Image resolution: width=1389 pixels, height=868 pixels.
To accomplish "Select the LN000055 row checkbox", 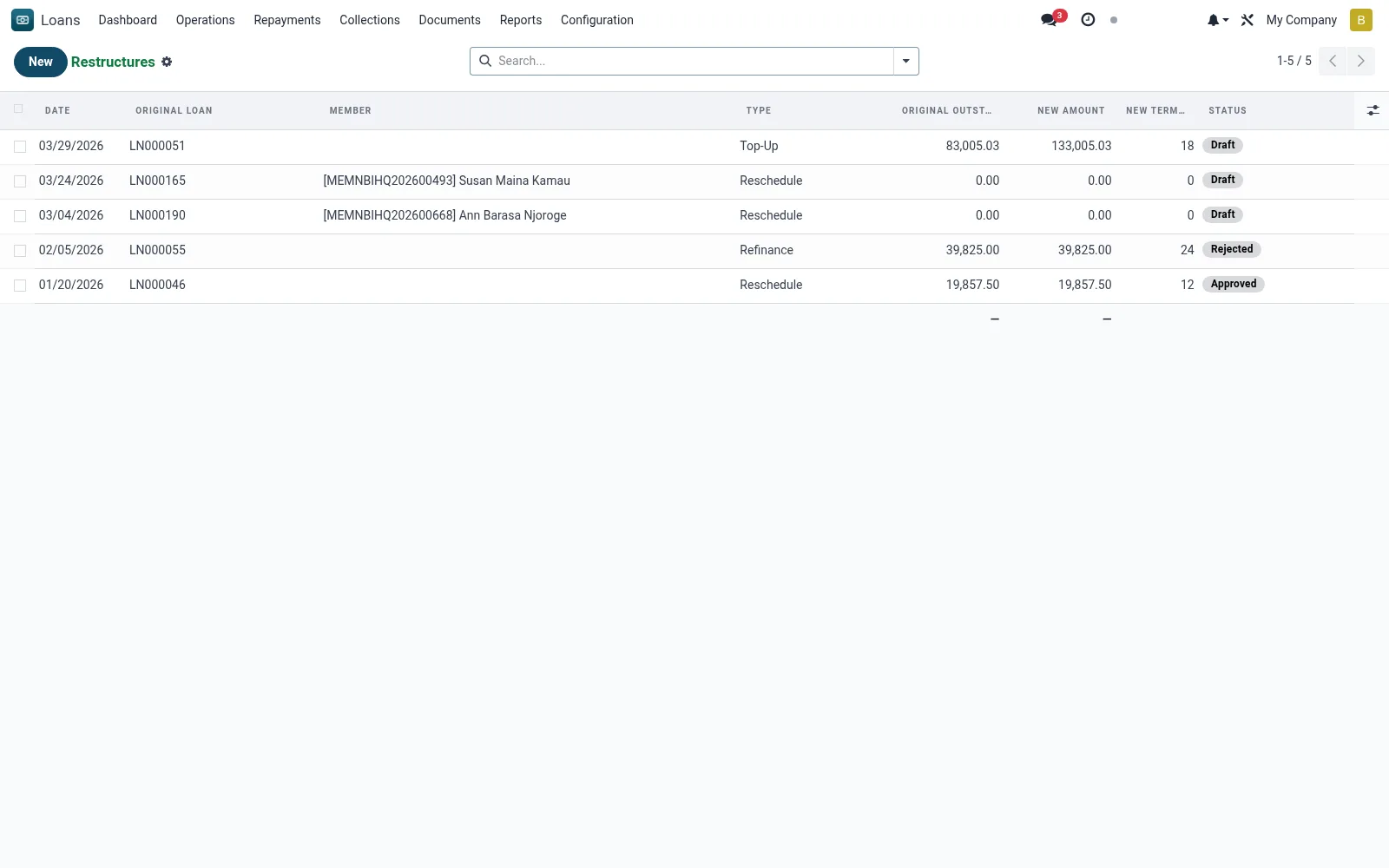I will (20, 251).
